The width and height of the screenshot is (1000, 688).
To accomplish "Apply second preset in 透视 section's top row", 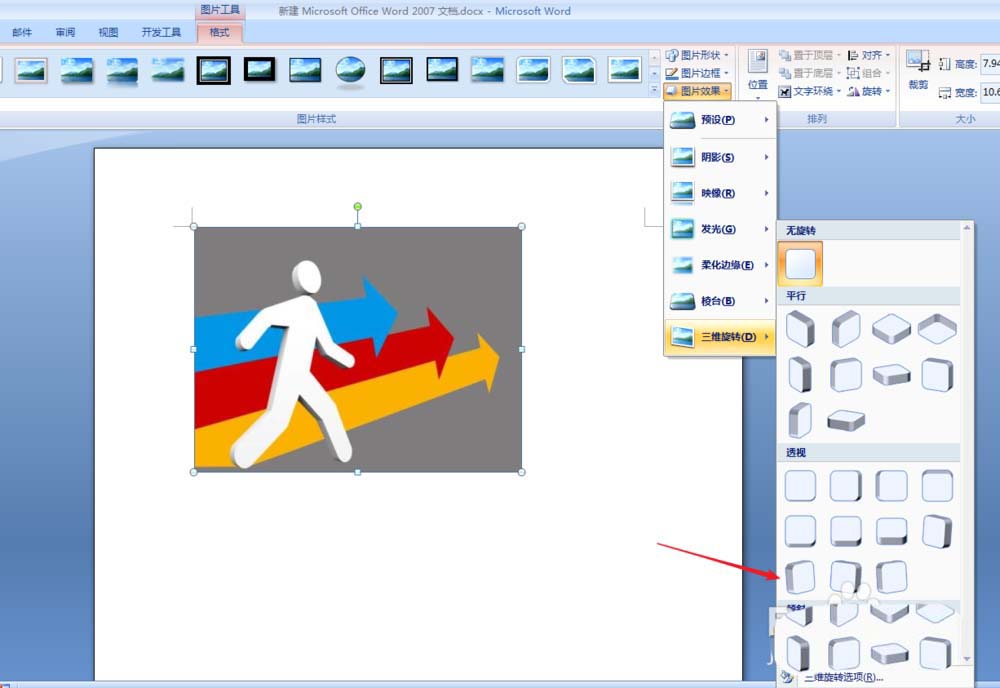I will (x=846, y=486).
